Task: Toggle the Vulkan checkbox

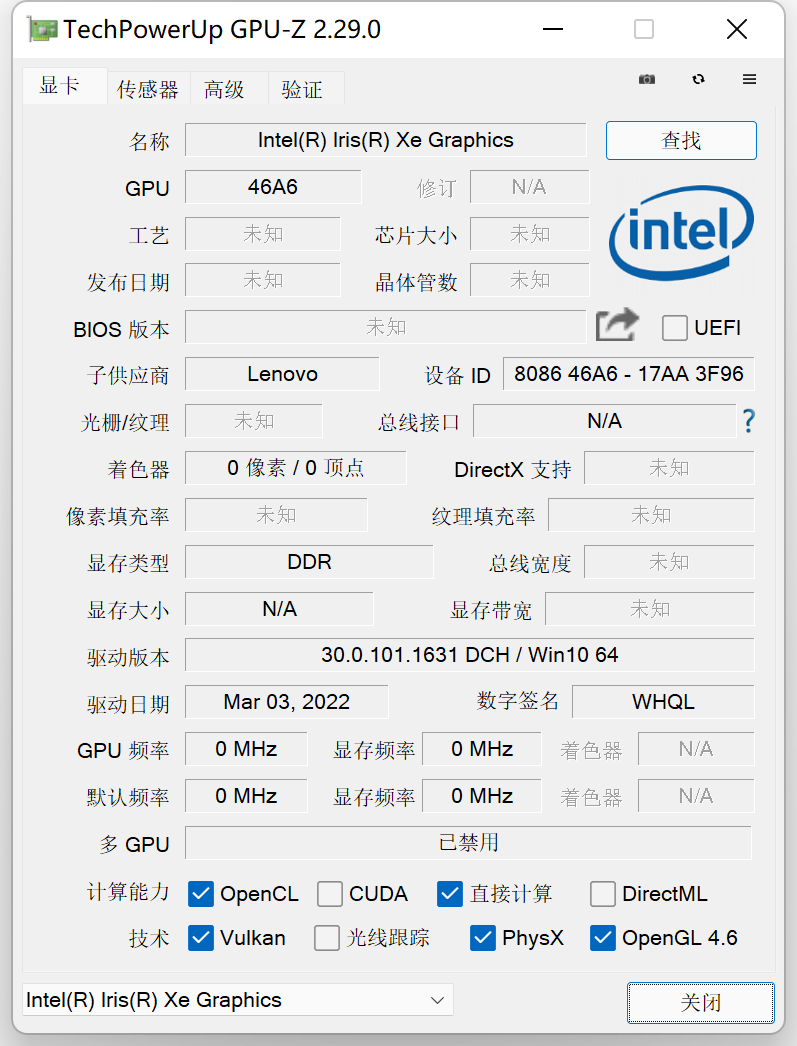Action: (x=201, y=938)
